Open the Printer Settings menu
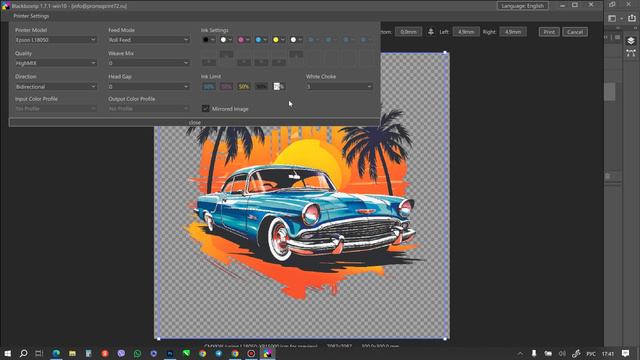Viewport: 640px width, 360px height. pos(31,16)
